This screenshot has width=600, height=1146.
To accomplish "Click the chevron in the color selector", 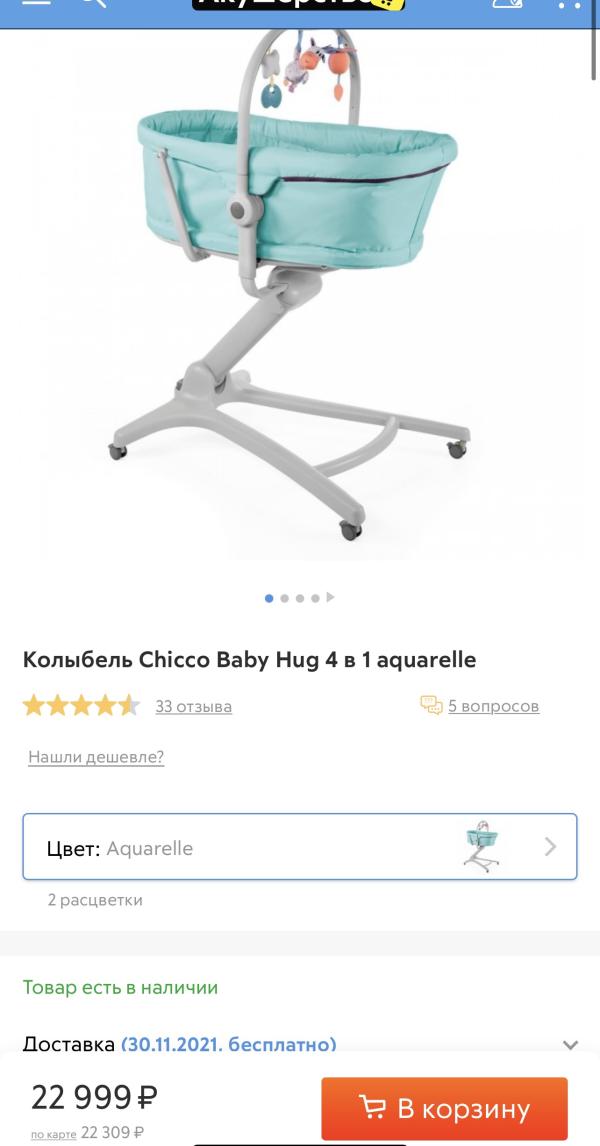I will pyautogui.click(x=550, y=847).
